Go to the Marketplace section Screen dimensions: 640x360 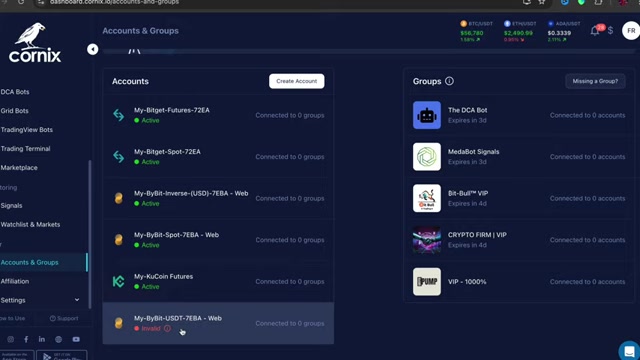(x=19, y=168)
